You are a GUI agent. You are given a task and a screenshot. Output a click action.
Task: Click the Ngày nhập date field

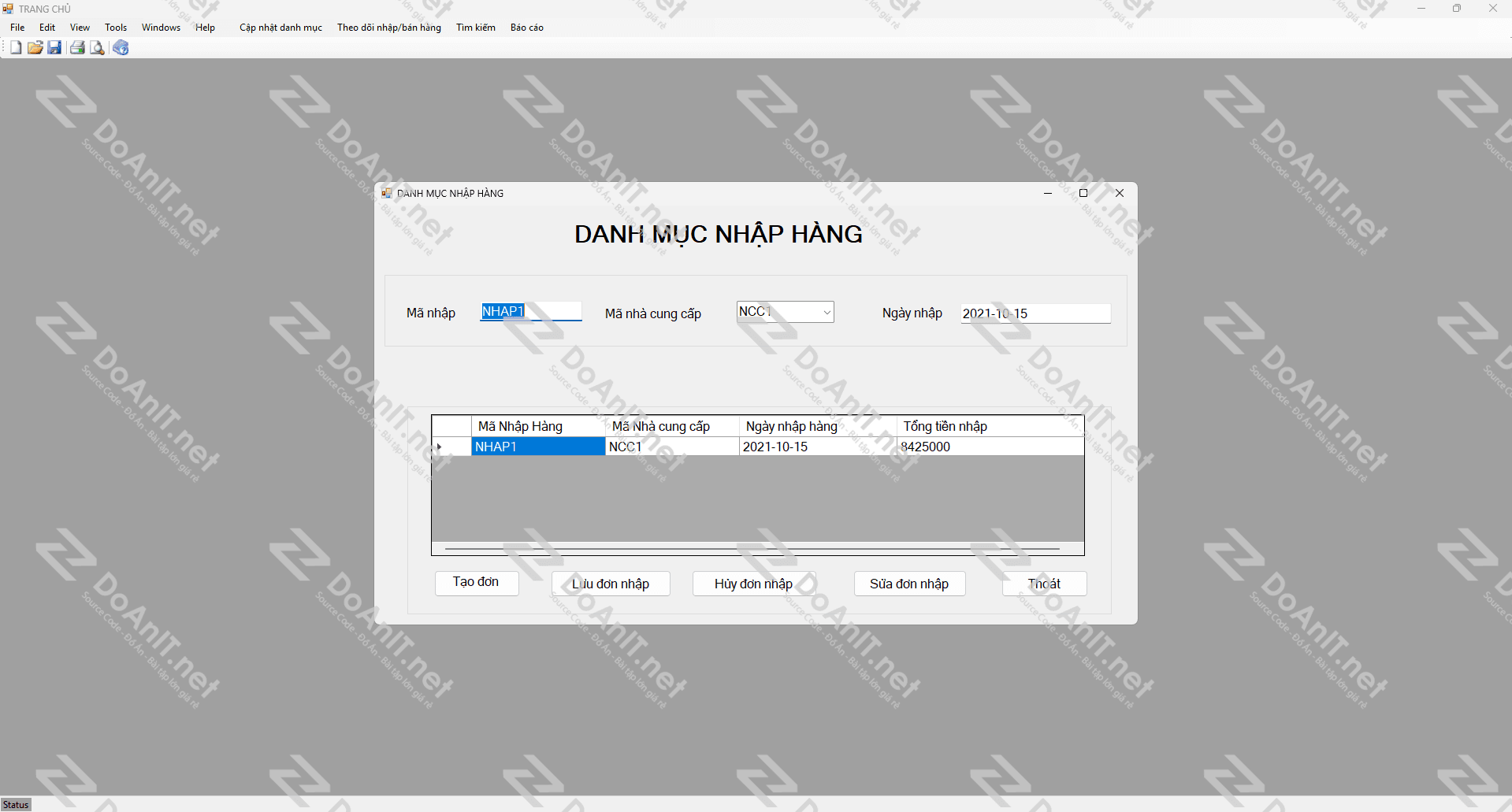1035,313
